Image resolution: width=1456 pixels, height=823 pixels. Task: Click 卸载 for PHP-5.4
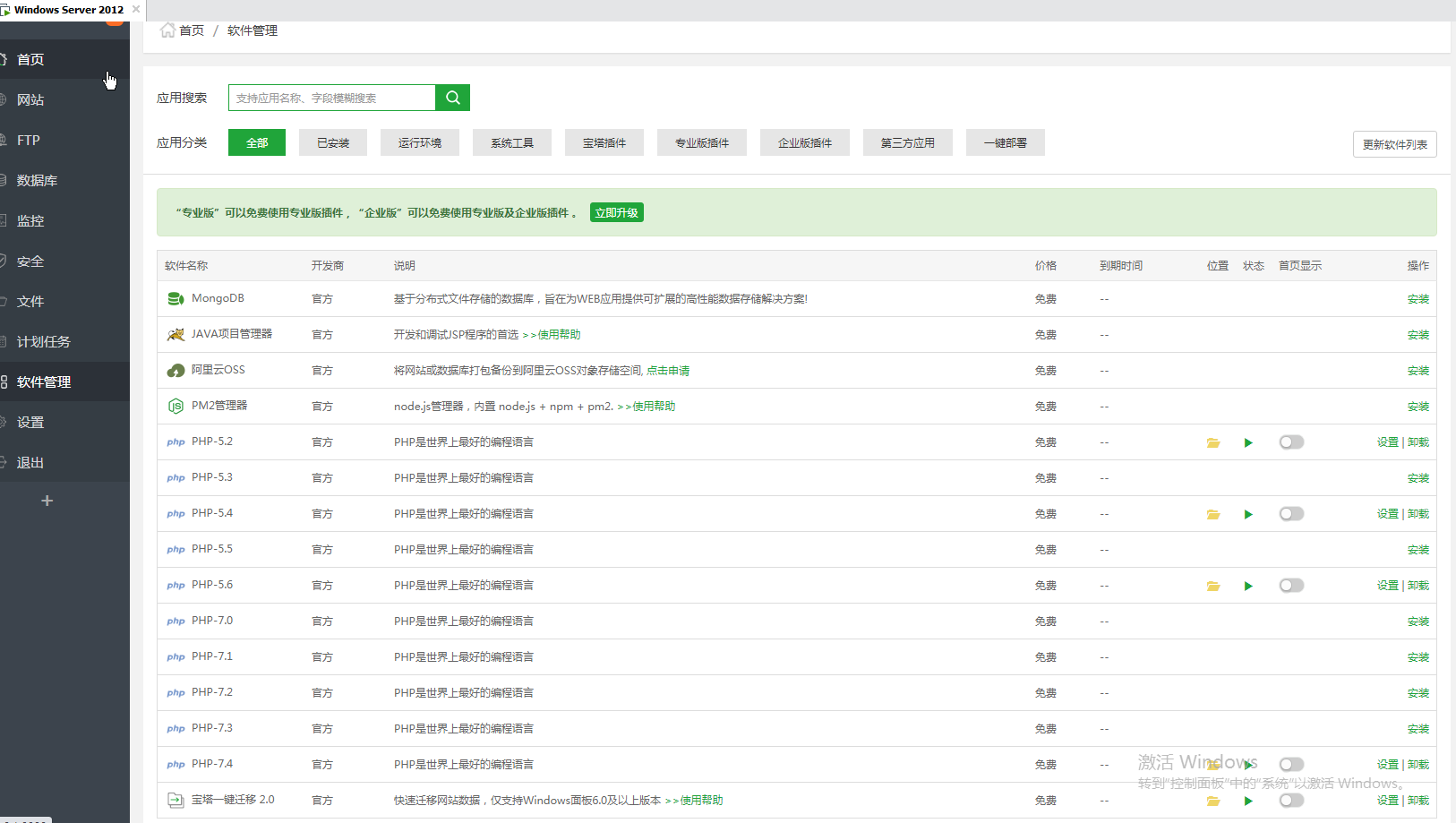point(1418,514)
